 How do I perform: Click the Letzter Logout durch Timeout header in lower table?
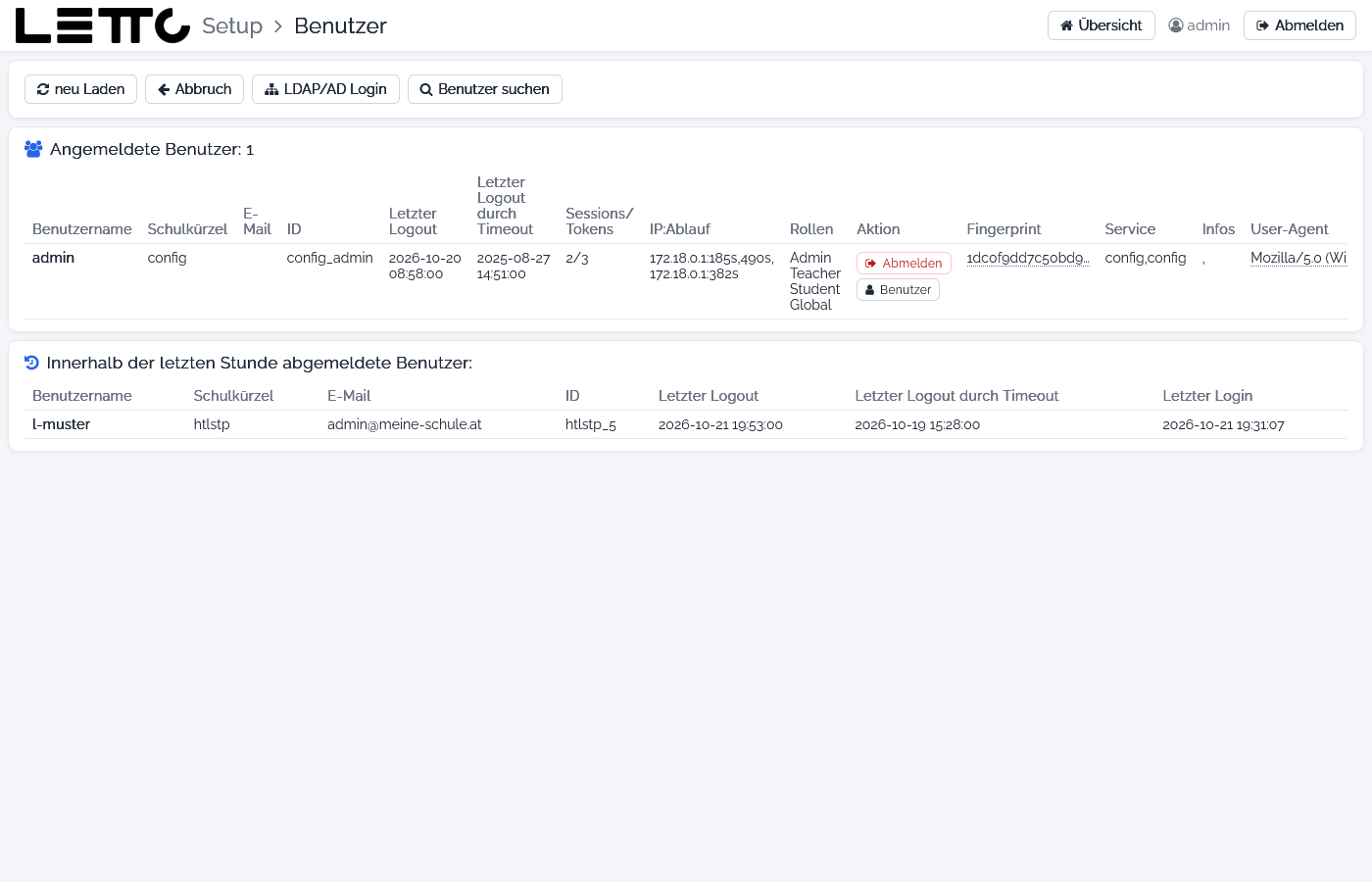[956, 396]
